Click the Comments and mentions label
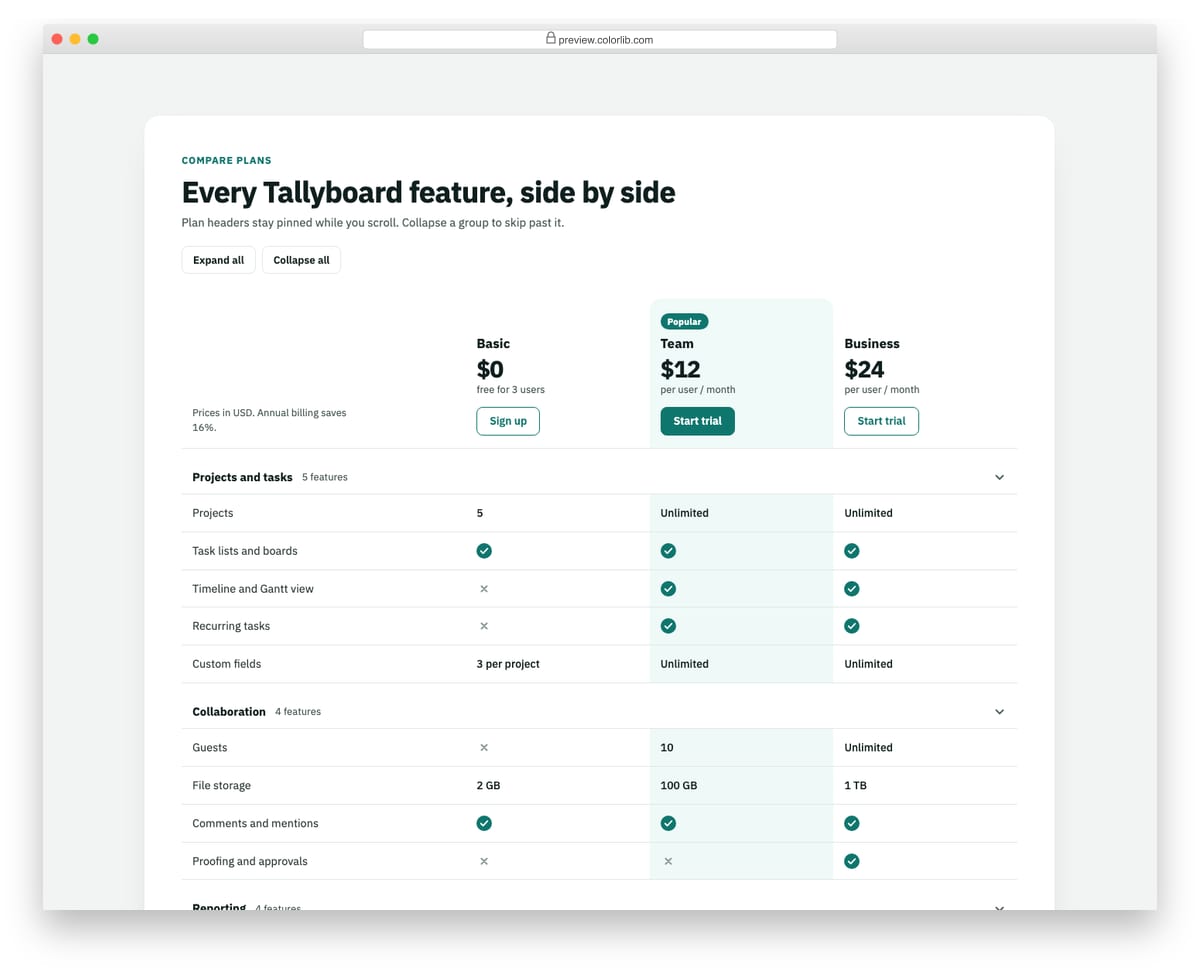1200x972 pixels. pos(256,823)
